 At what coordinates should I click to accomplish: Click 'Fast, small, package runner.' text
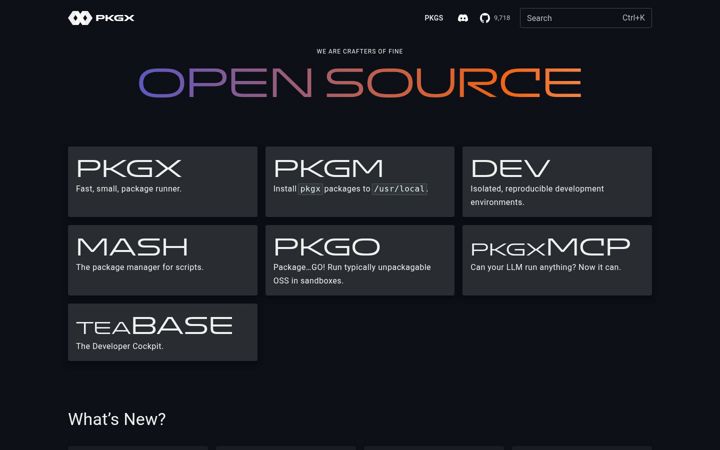[129, 189]
